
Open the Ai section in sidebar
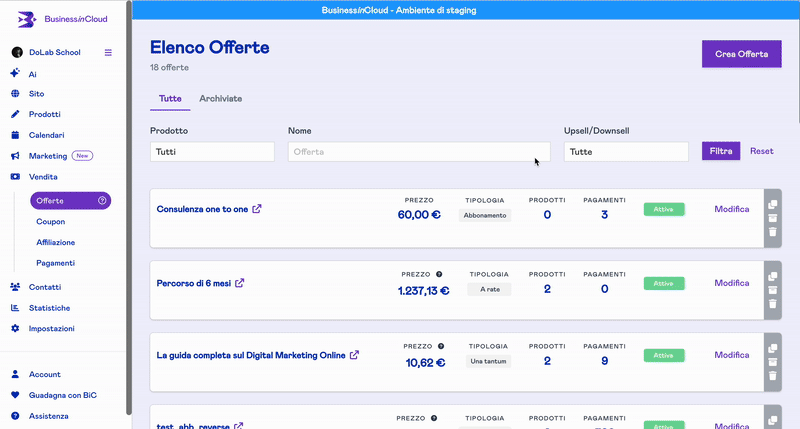click(x=32, y=74)
